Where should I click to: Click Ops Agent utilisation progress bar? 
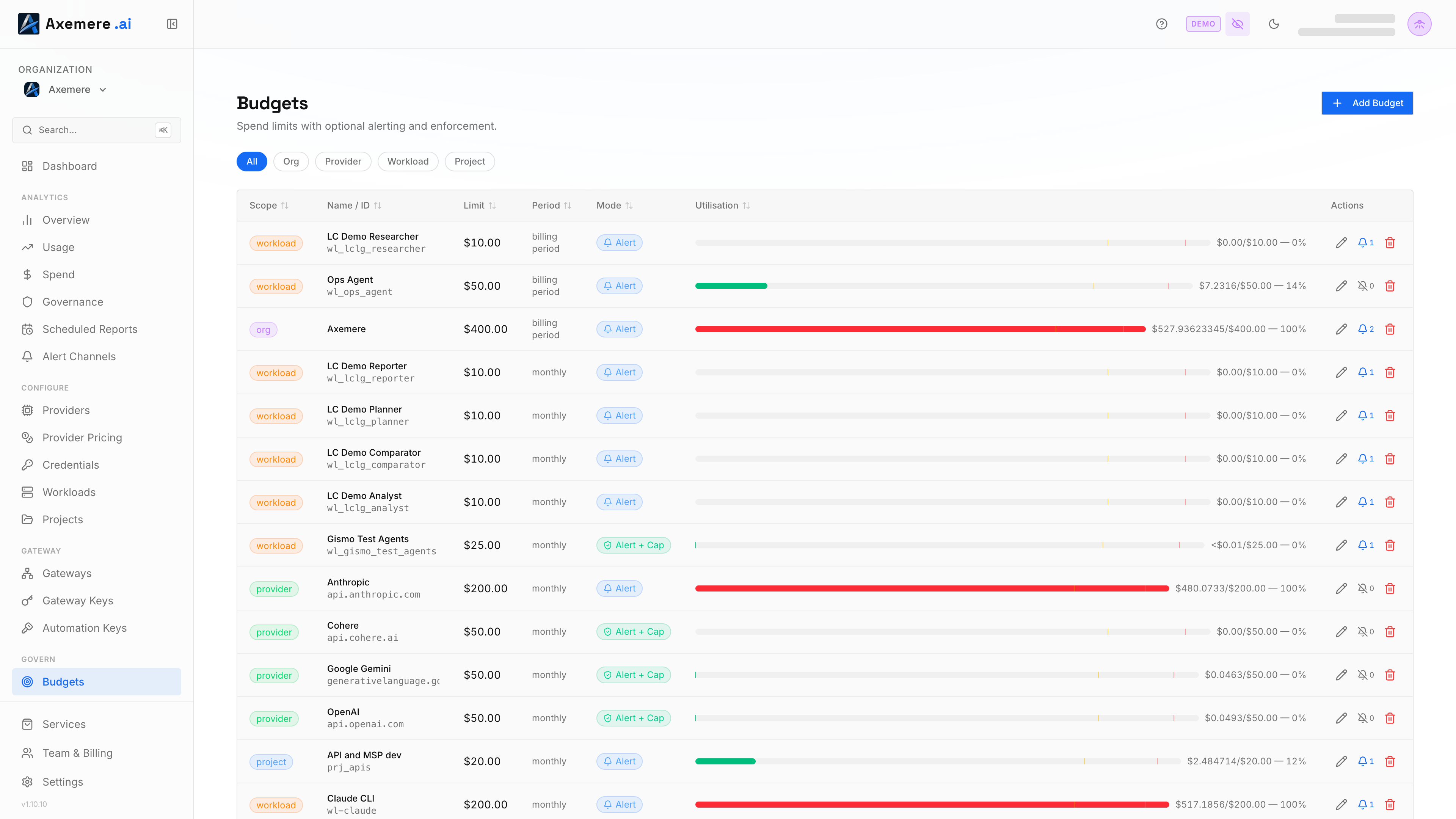point(943,286)
